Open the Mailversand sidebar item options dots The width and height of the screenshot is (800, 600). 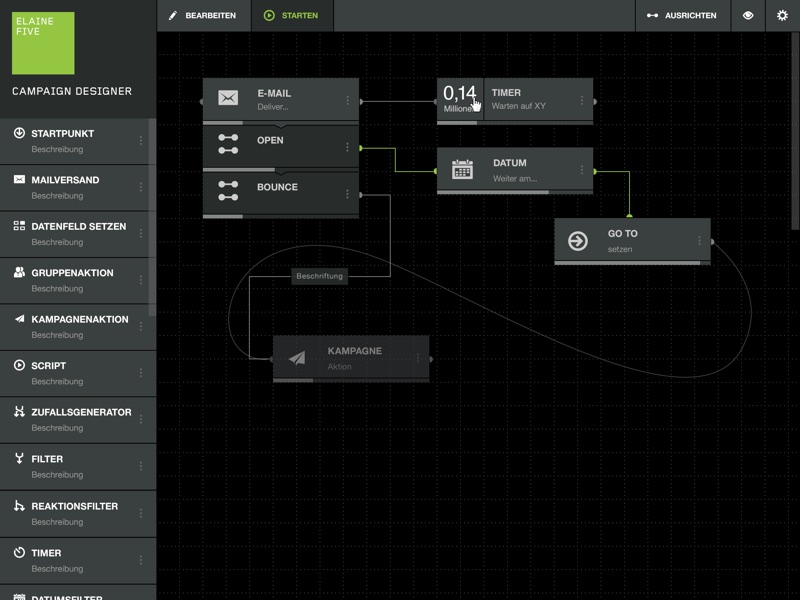coord(141,187)
